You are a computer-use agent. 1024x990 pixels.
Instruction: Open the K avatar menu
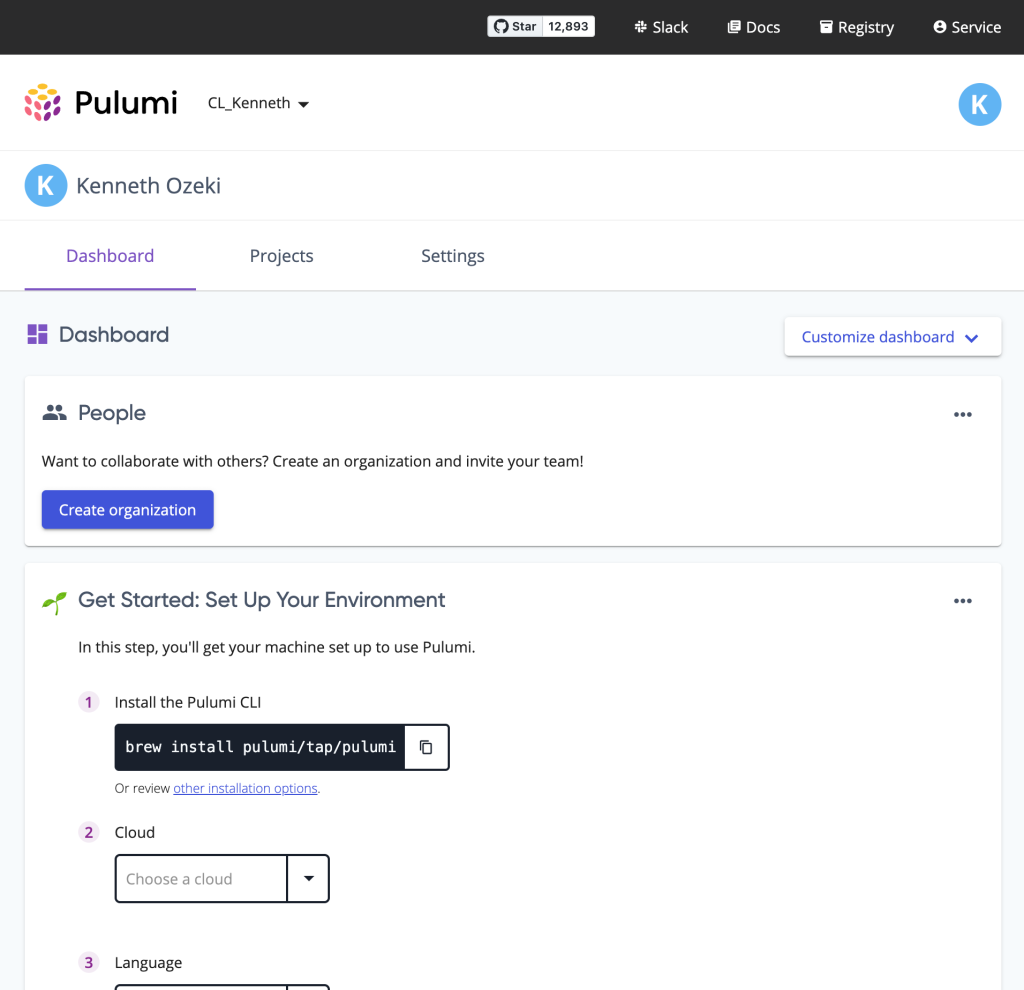pyautogui.click(x=979, y=104)
